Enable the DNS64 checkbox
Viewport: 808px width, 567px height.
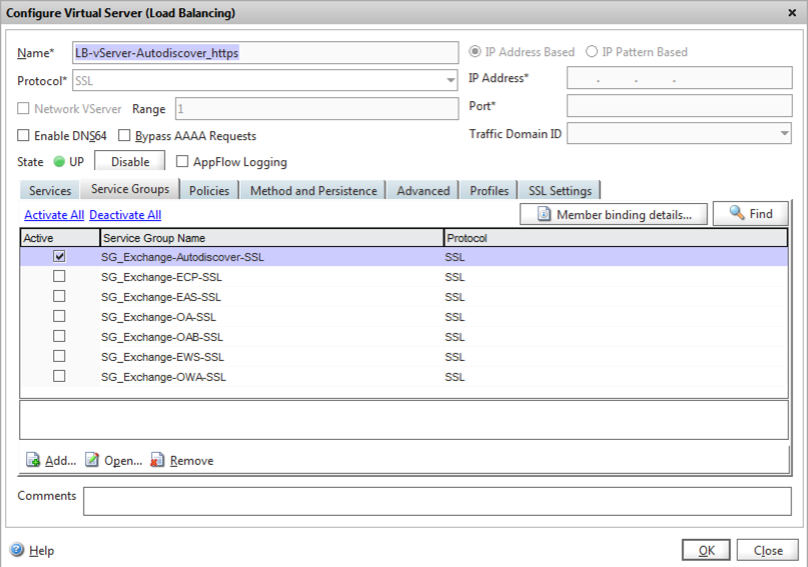(x=24, y=136)
